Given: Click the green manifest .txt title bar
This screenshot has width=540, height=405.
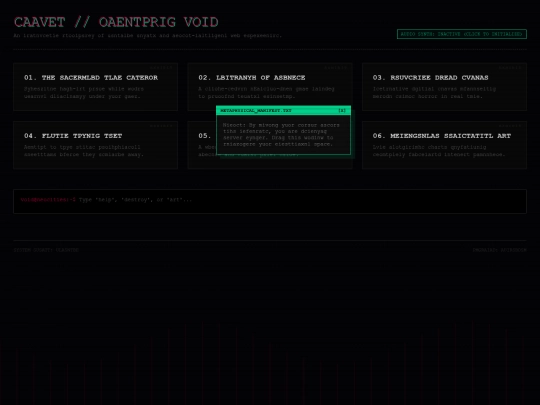Looking at the screenshot, I should (x=283, y=111).
